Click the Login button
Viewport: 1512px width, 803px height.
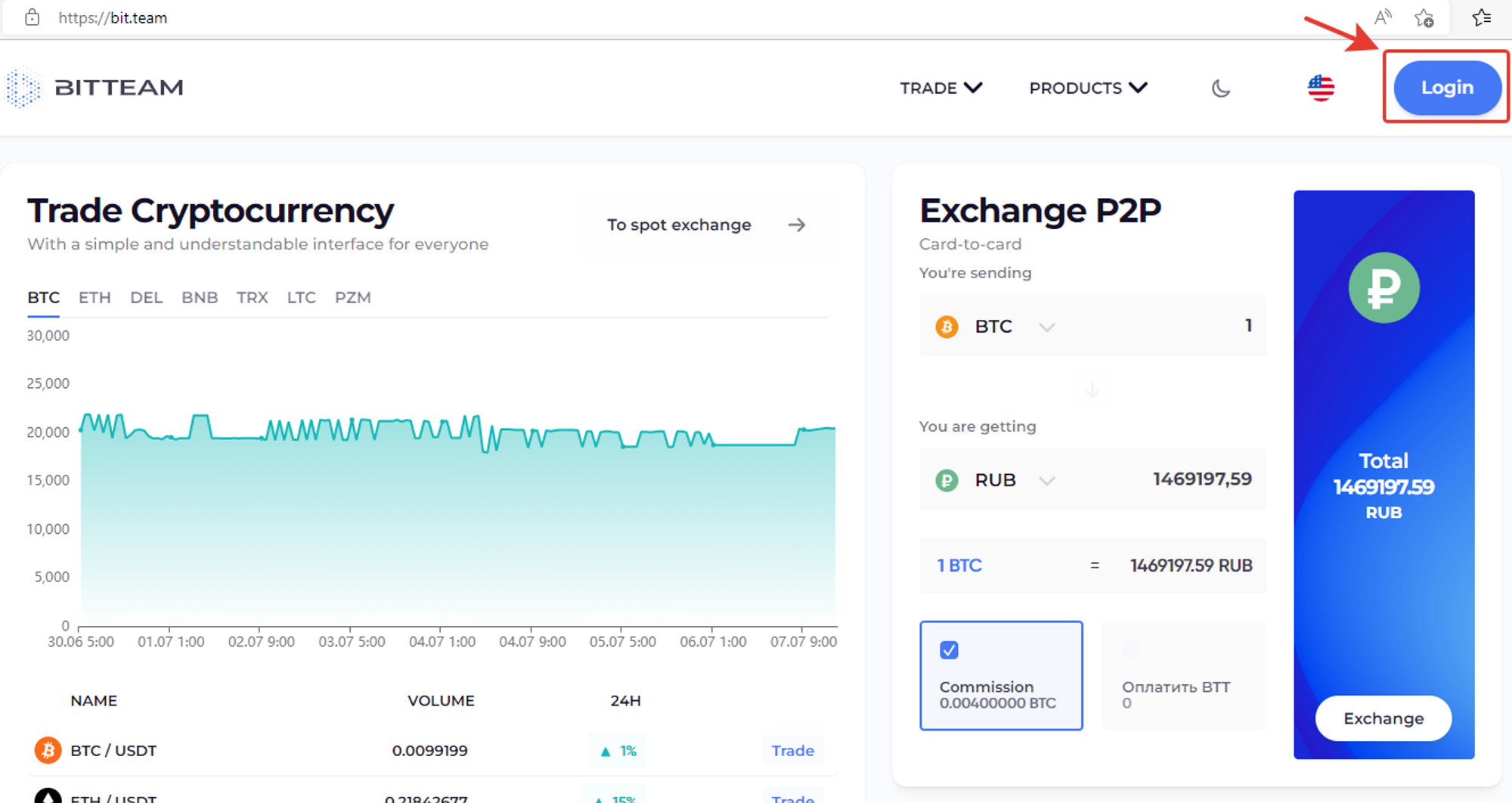pos(1447,88)
